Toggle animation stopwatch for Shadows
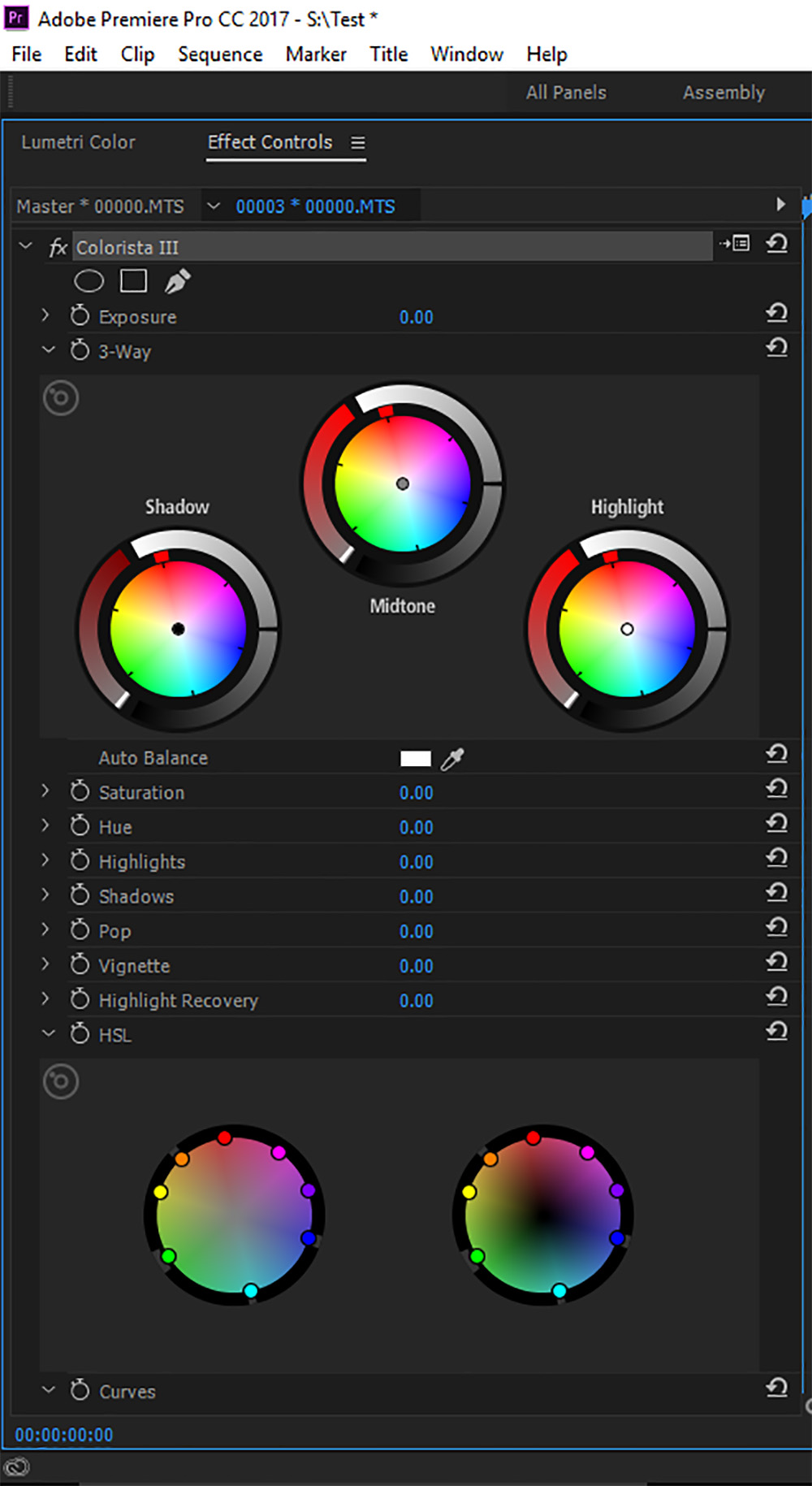Image resolution: width=812 pixels, height=1486 pixels. coord(80,895)
